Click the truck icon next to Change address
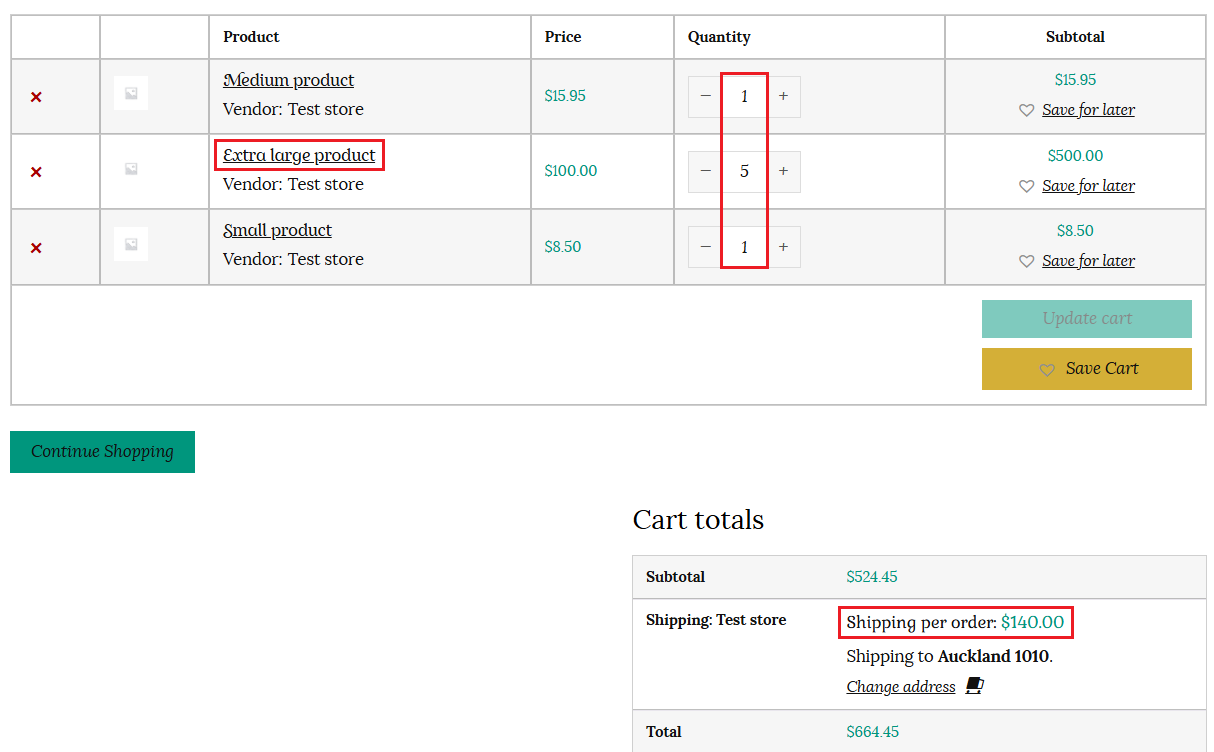The image size is (1214, 752). pyautogui.click(x=975, y=686)
